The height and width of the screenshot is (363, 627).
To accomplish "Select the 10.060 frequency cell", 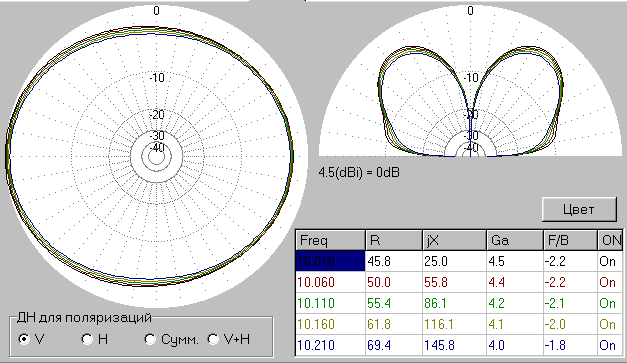I will (330, 282).
